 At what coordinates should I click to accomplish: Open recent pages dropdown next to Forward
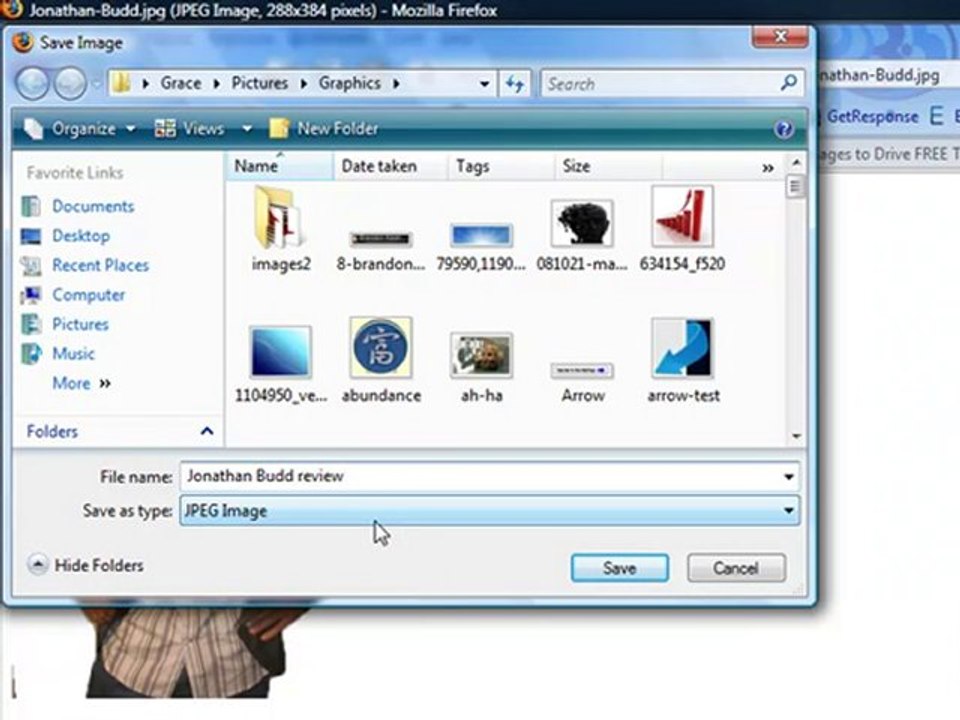coord(97,83)
